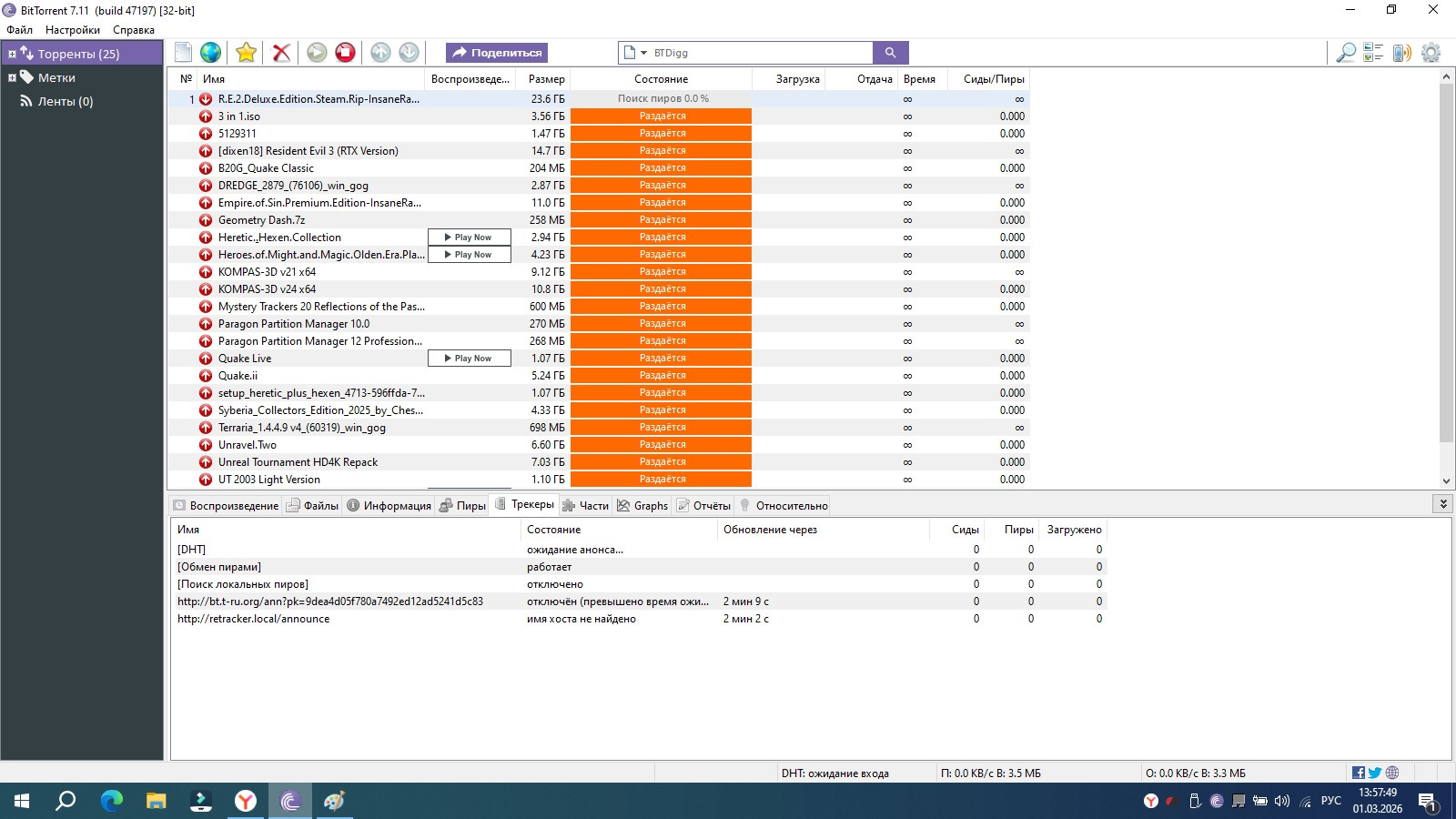Click the yellow star Create Torrent icon
1456x819 pixels.
246,53
